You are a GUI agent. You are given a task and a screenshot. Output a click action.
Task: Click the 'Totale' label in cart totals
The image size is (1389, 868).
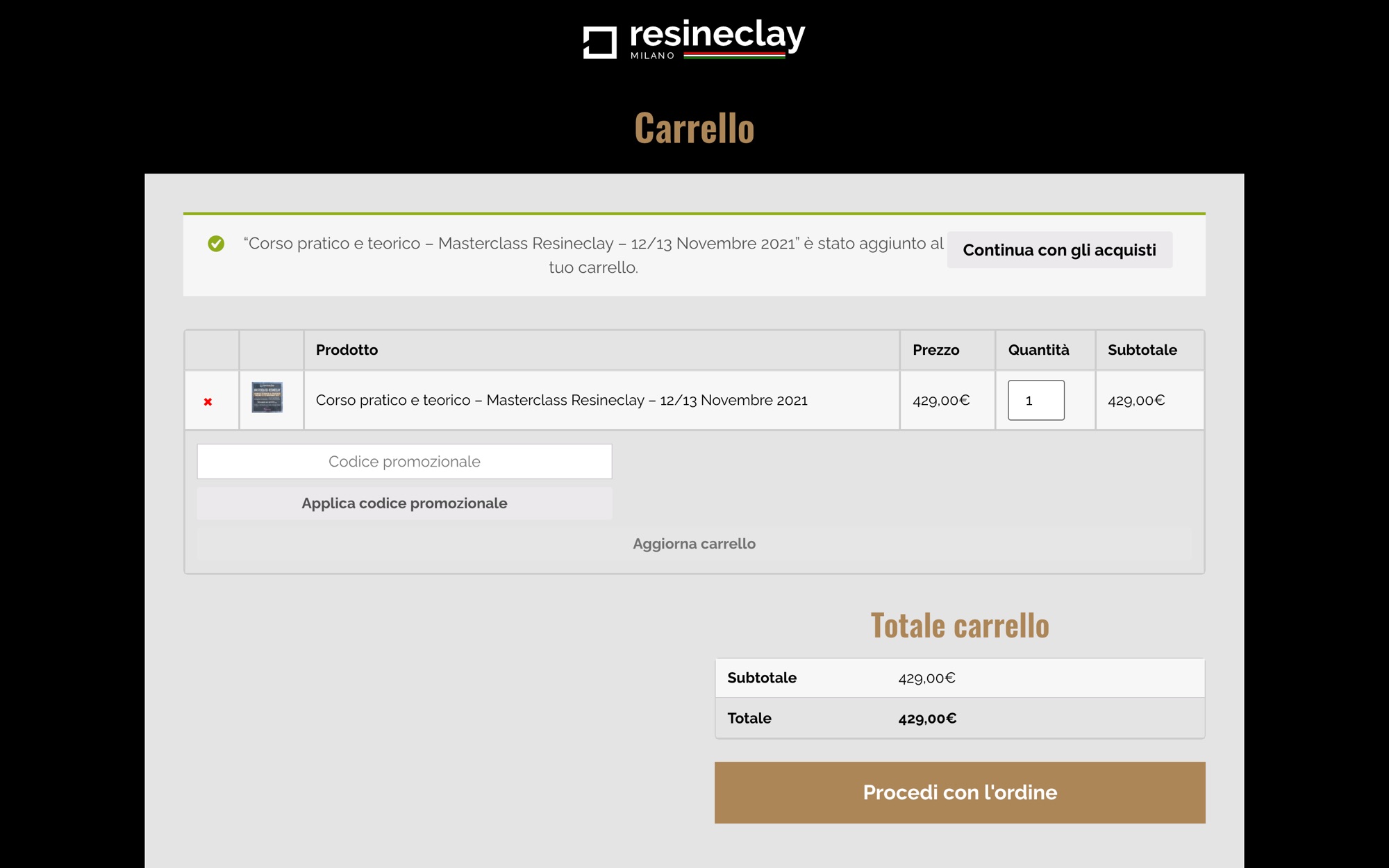749,718
